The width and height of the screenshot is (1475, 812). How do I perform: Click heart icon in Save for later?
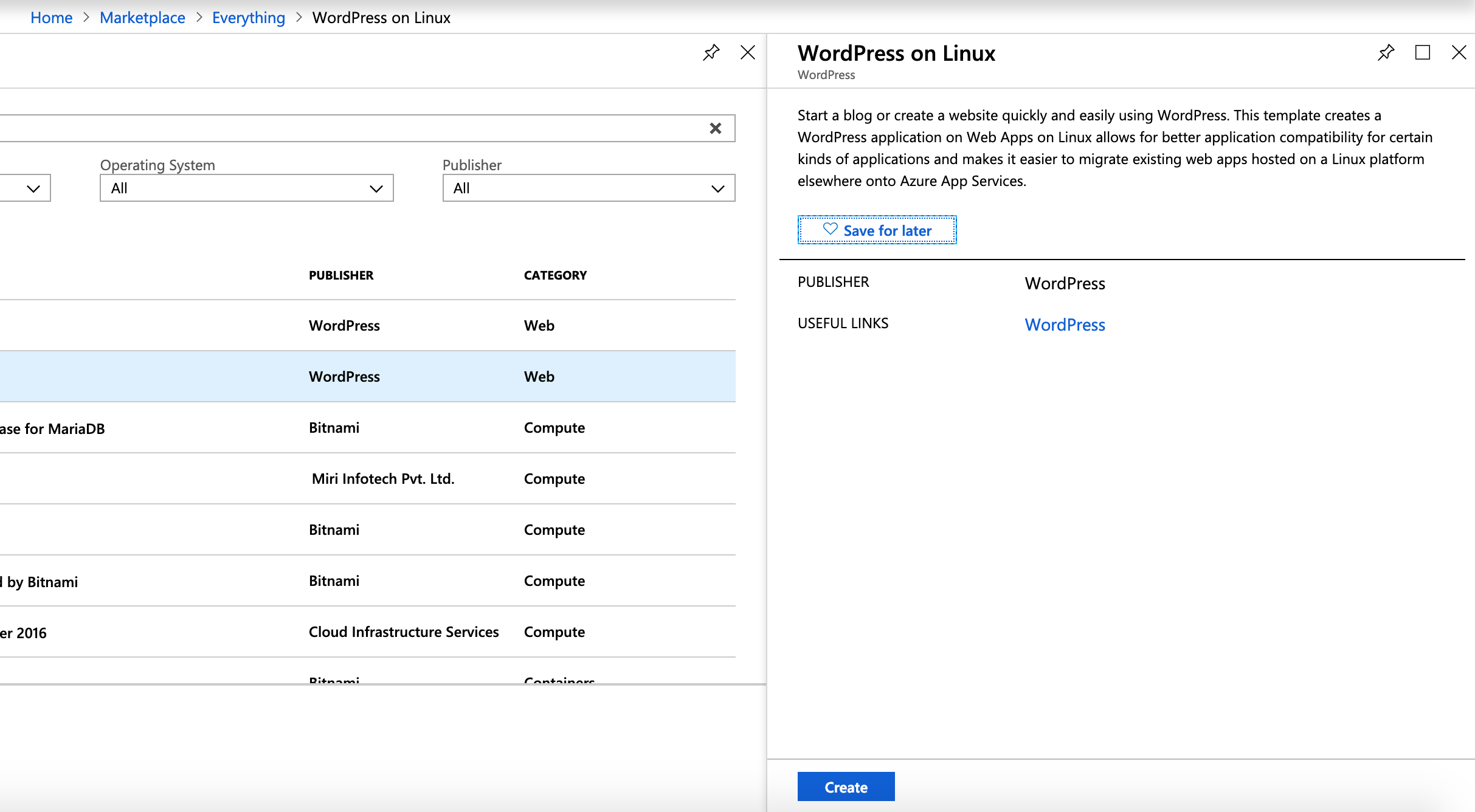point(830,229)
